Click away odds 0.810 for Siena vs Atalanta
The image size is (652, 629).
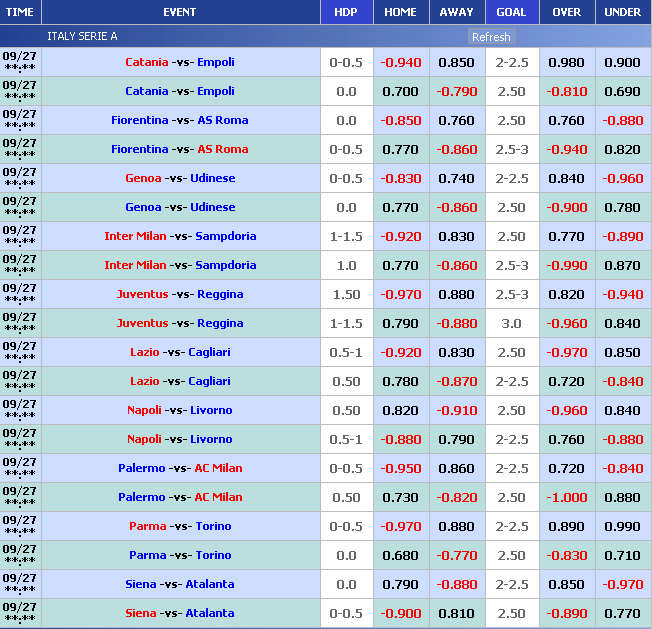pyautogui.click(x=456, y=613)
